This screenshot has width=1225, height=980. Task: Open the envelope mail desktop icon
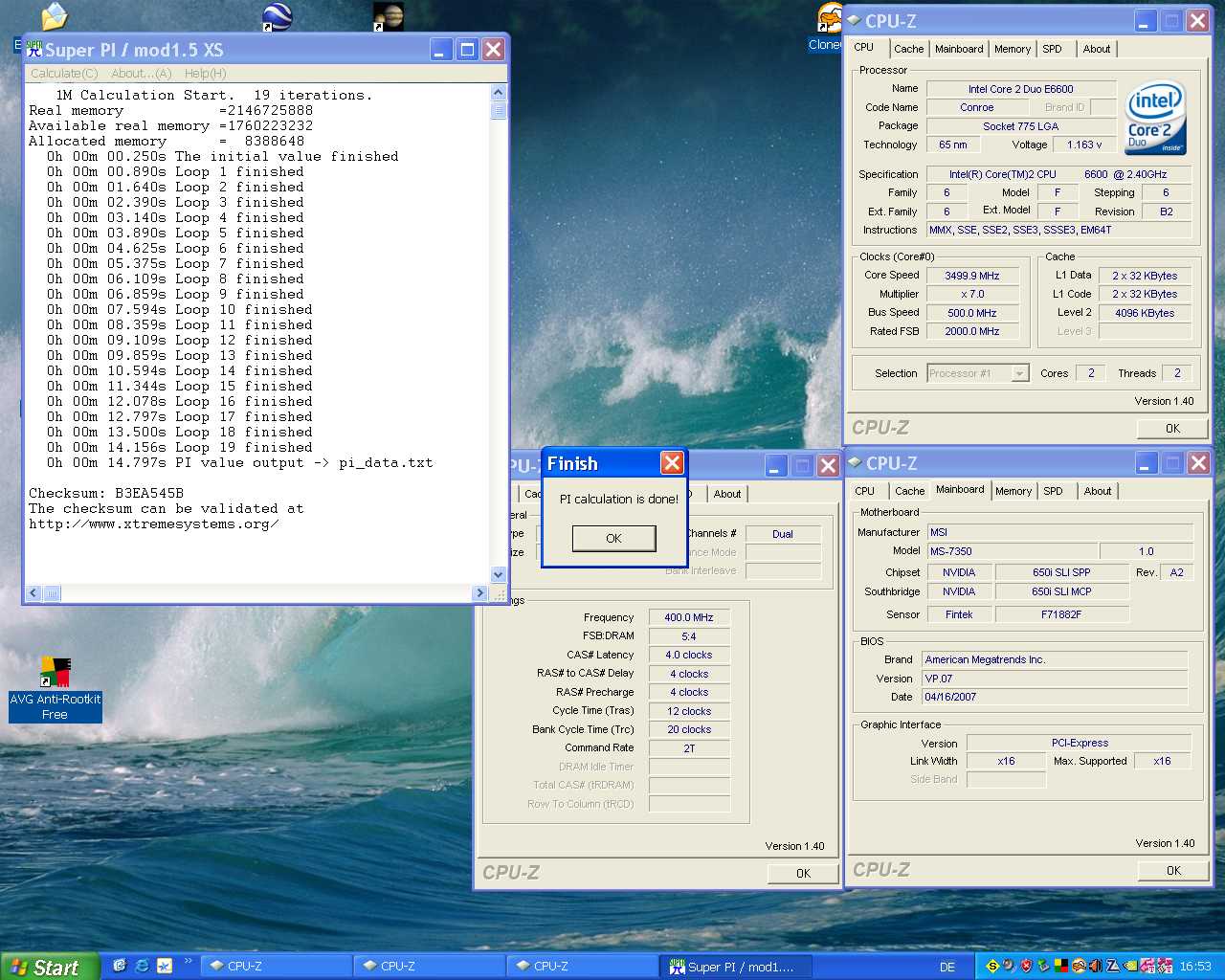point(55,16)
